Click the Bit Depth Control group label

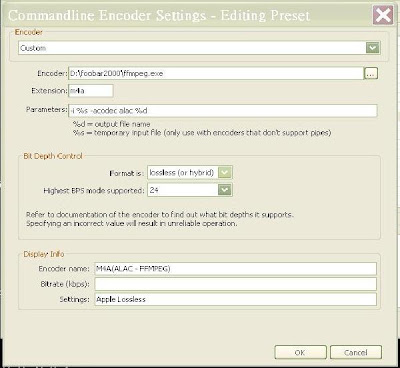coord(53,156)
